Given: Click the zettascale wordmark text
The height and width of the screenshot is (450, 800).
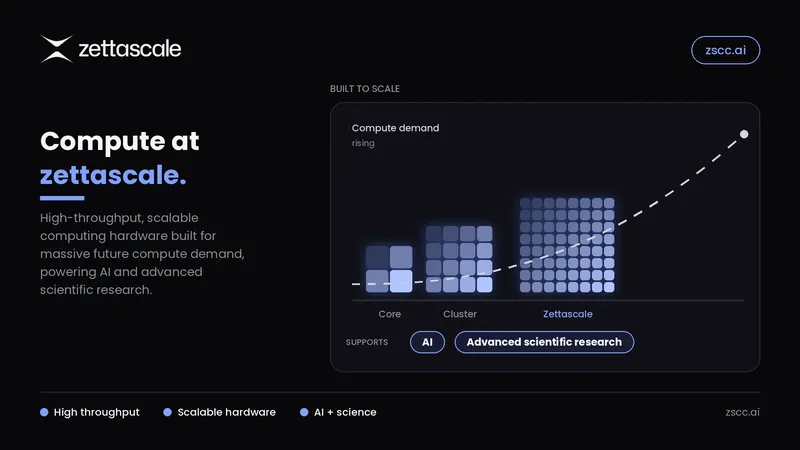Looking at the screenshot, I should (x=130, y=49).
